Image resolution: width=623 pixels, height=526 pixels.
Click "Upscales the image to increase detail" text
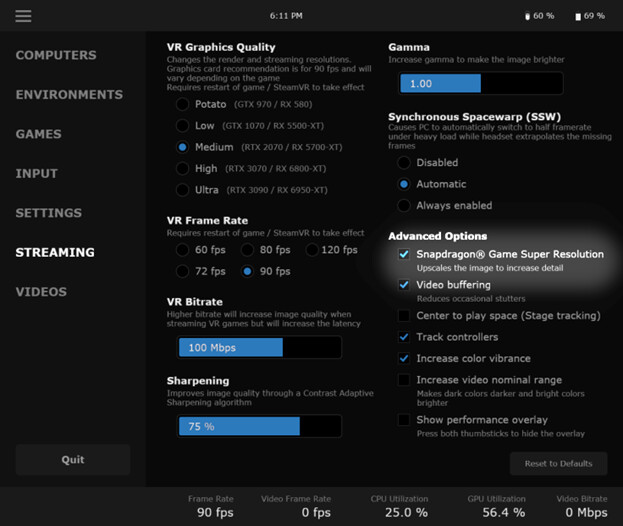pos(490,268)
